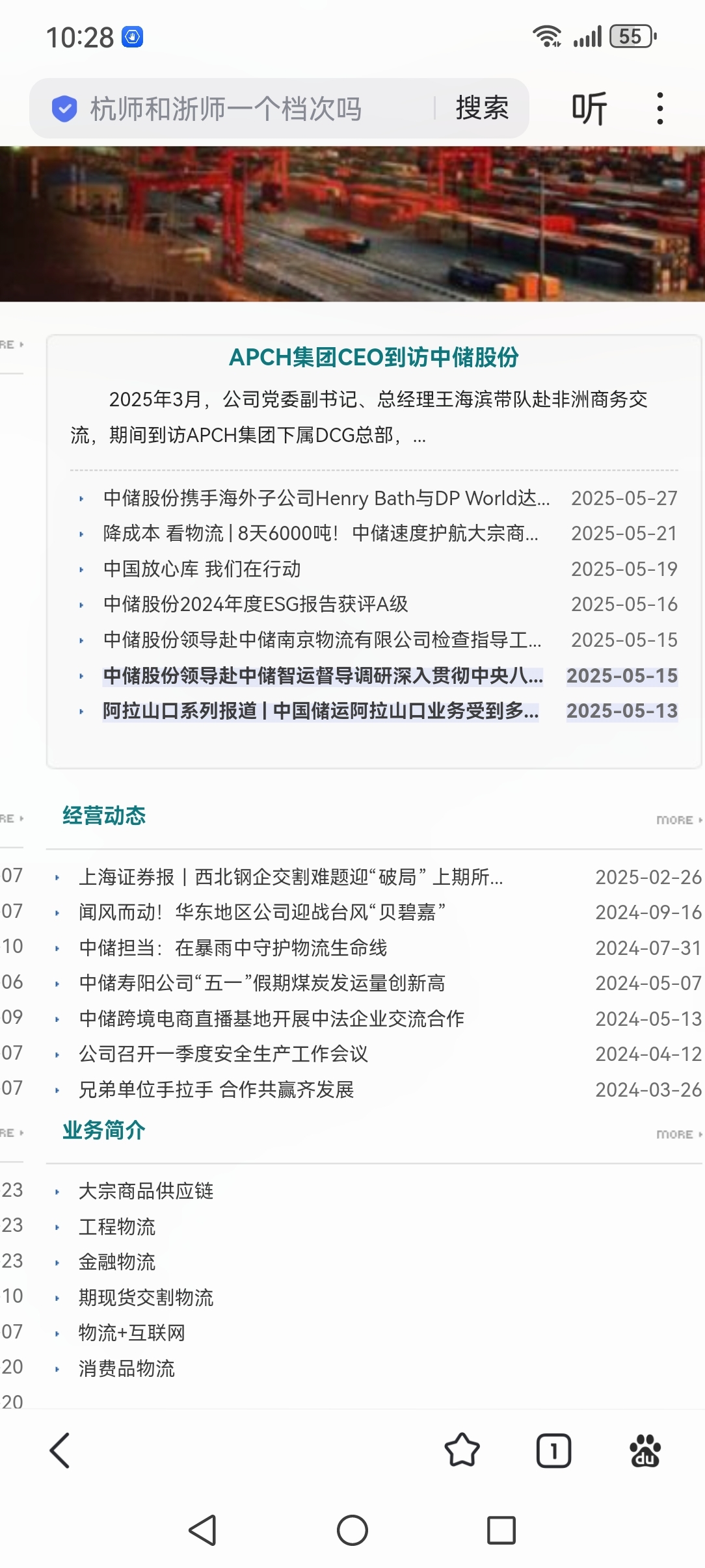
Task: Open article 公司召开一季度安全生产工作会议
Action: pos(223,1054)
